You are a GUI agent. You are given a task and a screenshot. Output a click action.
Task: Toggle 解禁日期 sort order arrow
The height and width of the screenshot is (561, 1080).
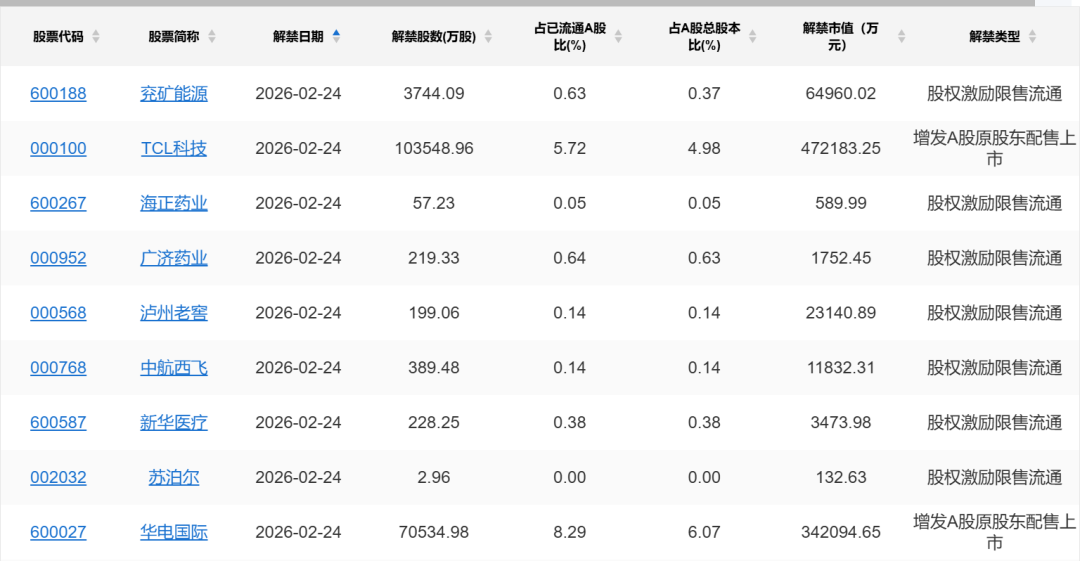pos(336,36)
